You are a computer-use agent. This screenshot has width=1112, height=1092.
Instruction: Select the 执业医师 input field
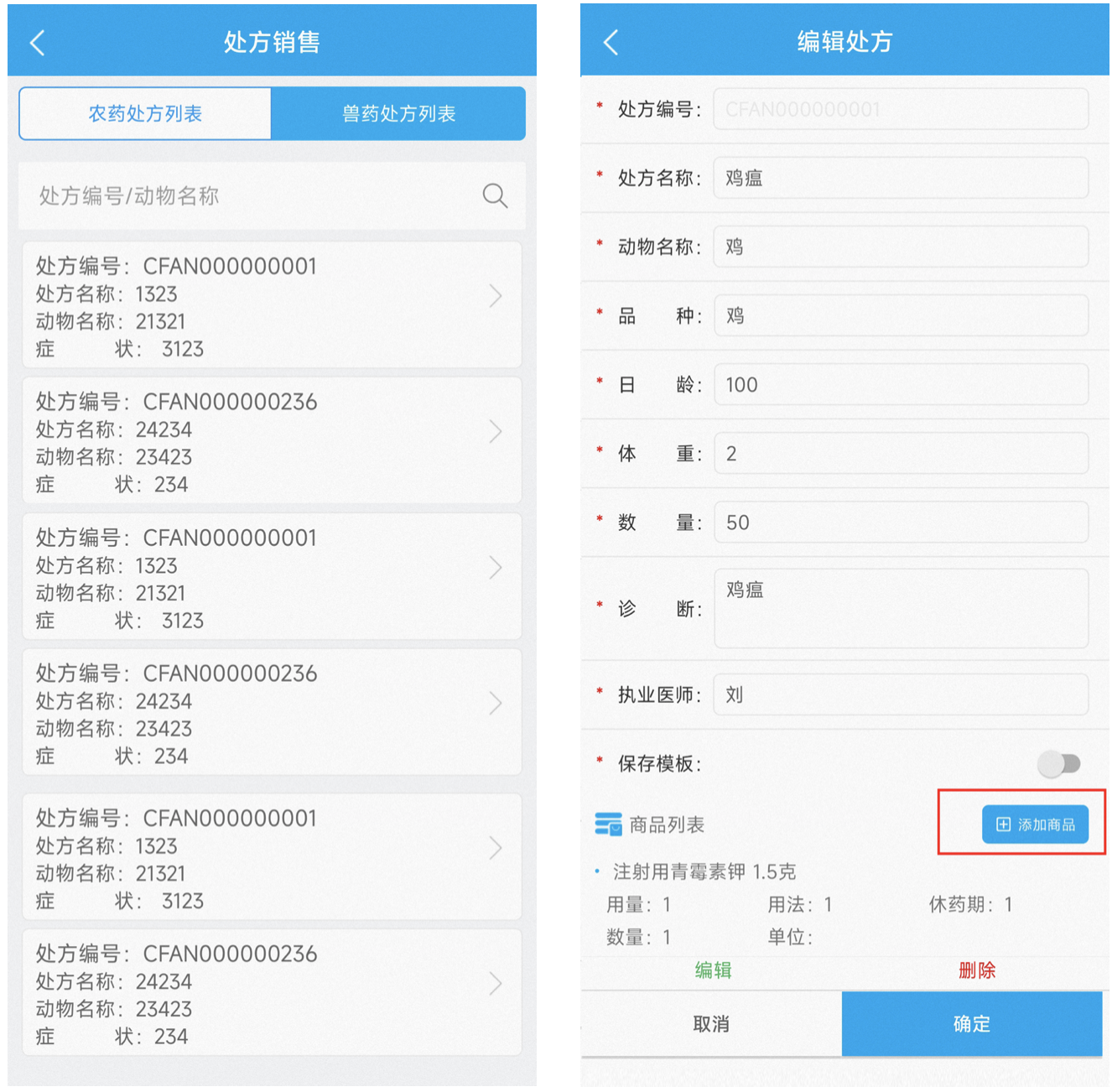(x=900, y=694)
